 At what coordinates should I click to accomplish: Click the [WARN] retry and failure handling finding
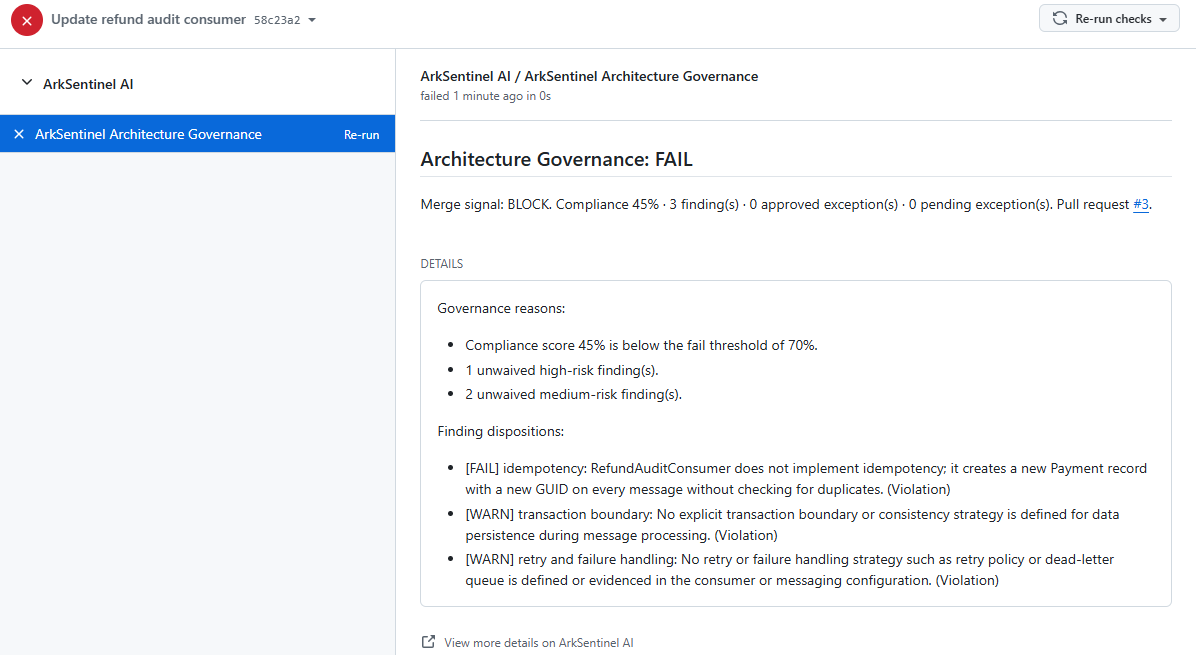[x=789, y=569]
